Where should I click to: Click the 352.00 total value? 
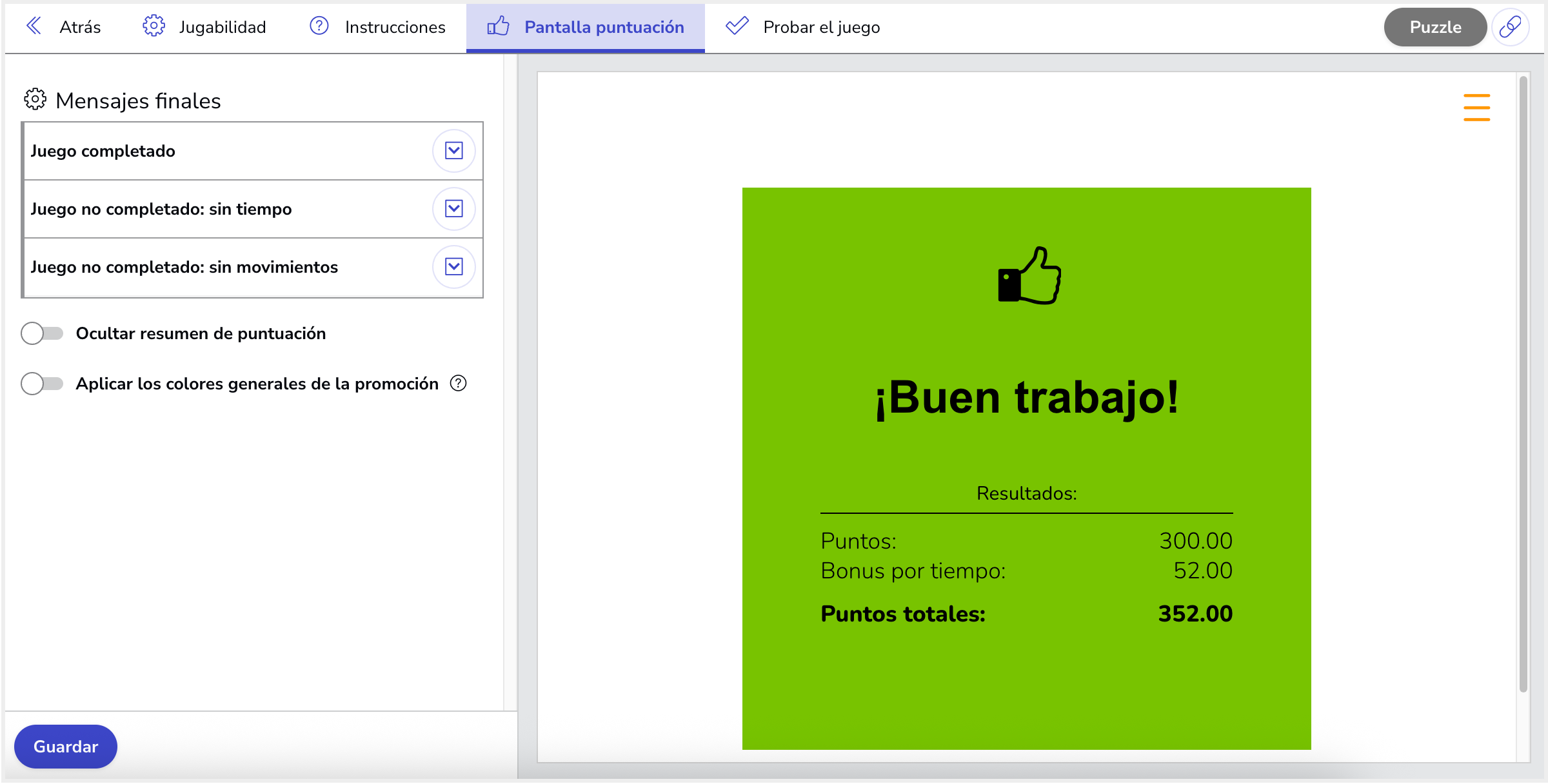(1195, 614)
